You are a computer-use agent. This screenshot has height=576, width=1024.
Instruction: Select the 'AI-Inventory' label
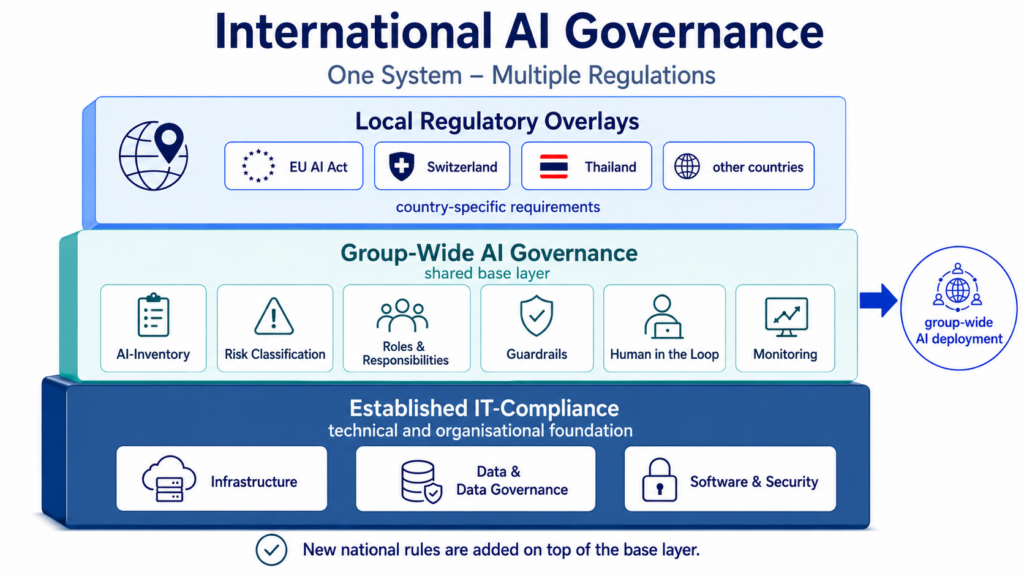(153, 355)
